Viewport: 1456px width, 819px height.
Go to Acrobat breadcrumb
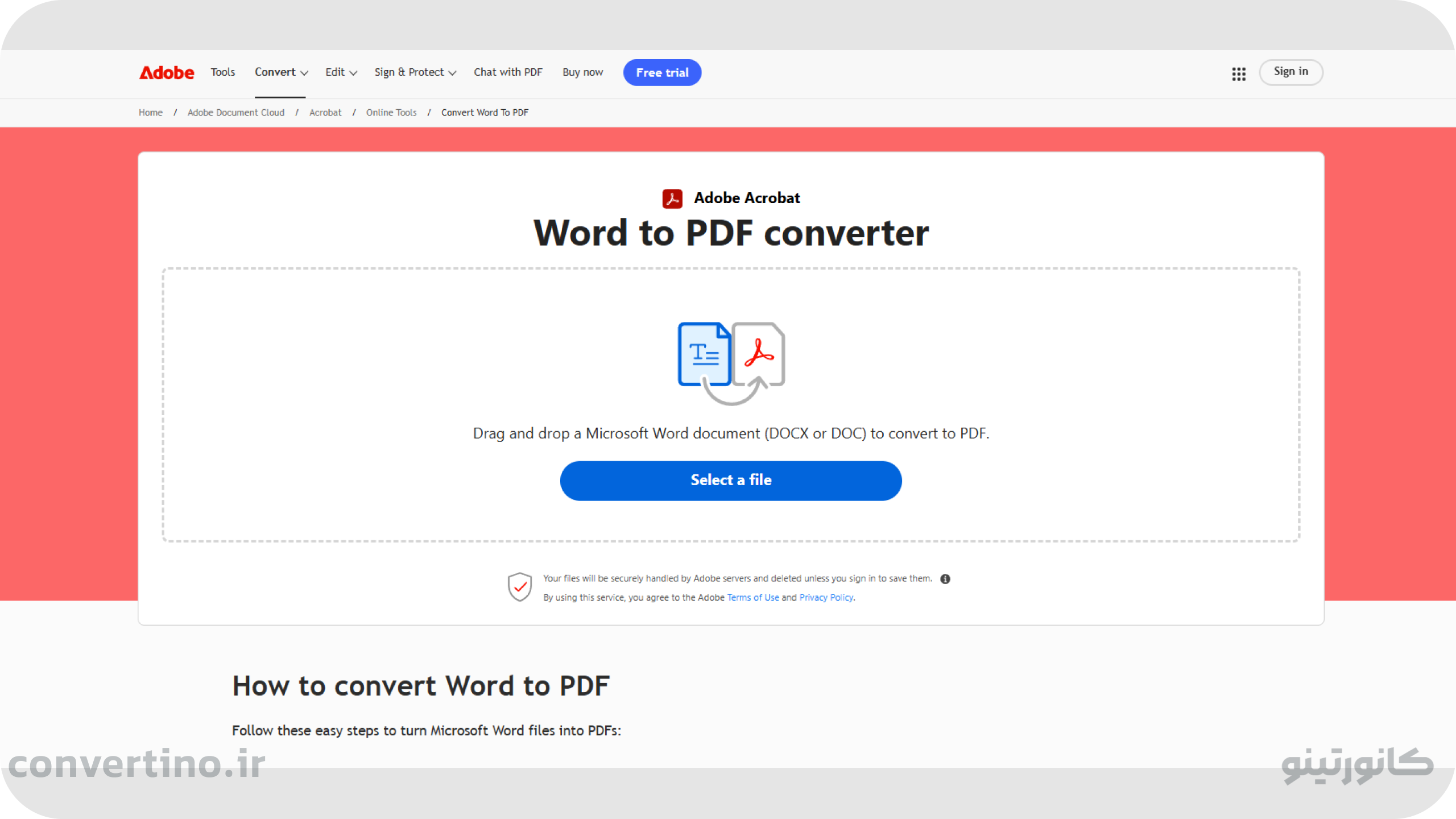[x=325, y=113]
